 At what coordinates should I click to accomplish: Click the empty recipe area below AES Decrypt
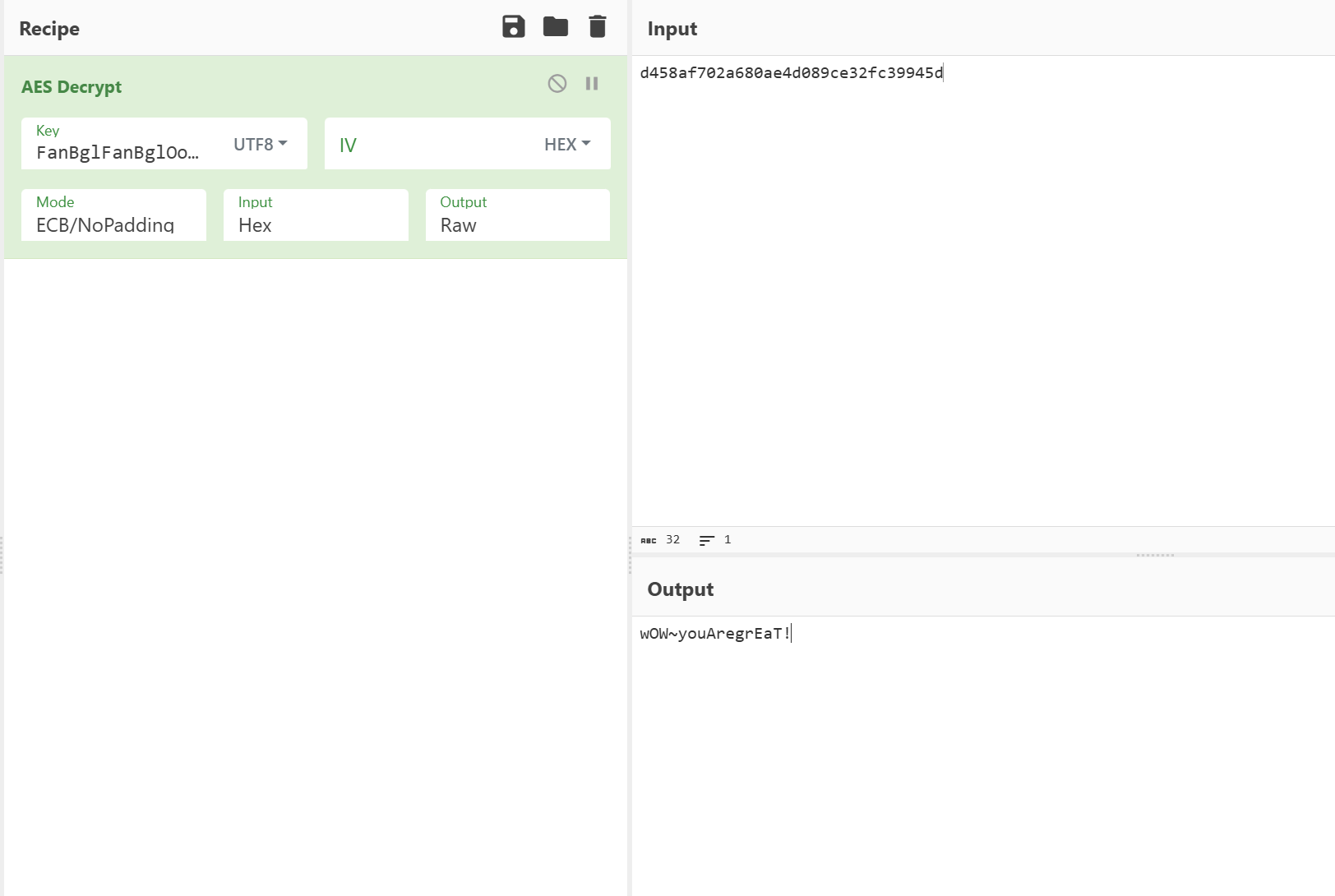tap(316, 534)
